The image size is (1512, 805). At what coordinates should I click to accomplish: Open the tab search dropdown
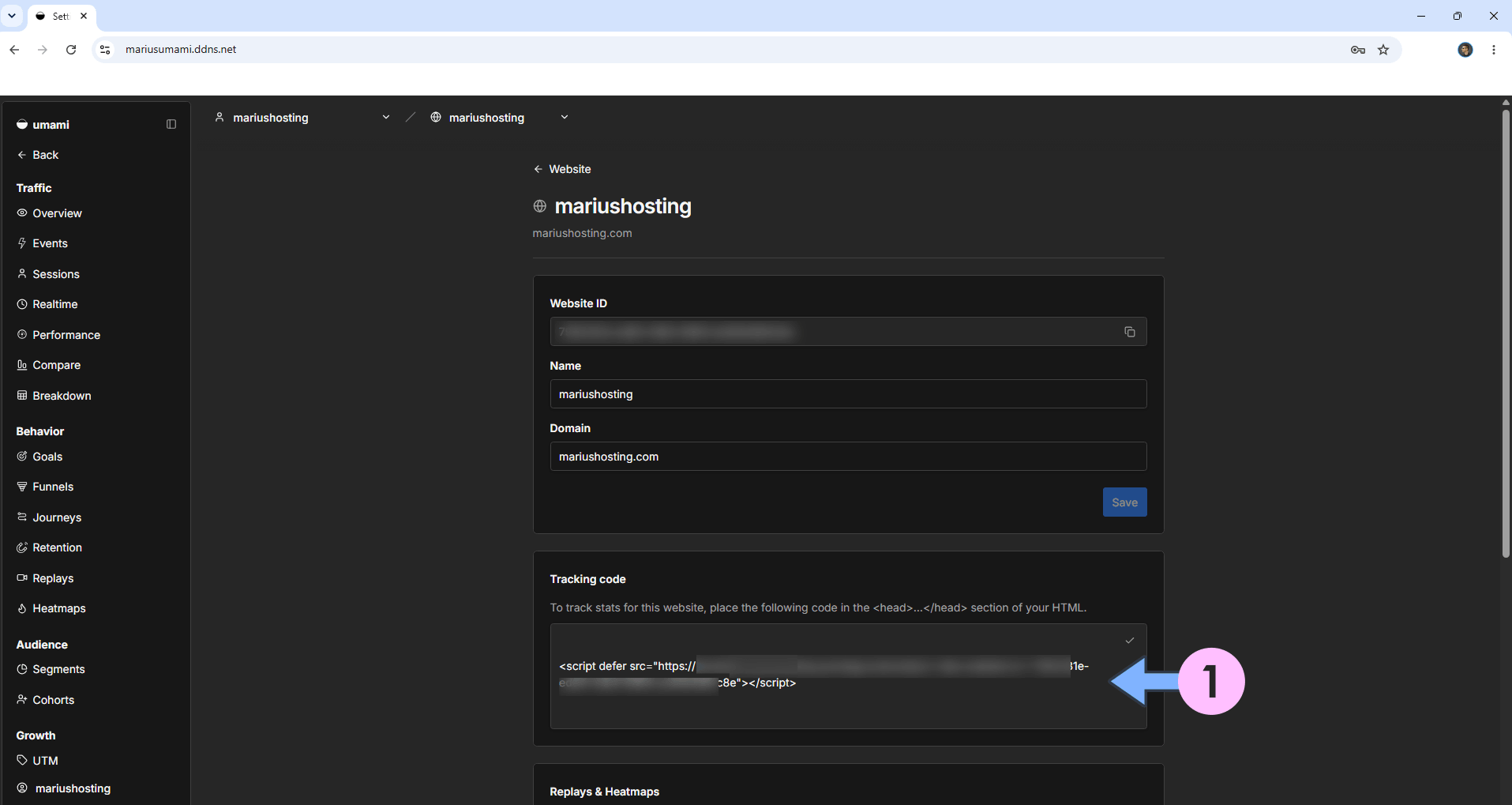(12, 16)
